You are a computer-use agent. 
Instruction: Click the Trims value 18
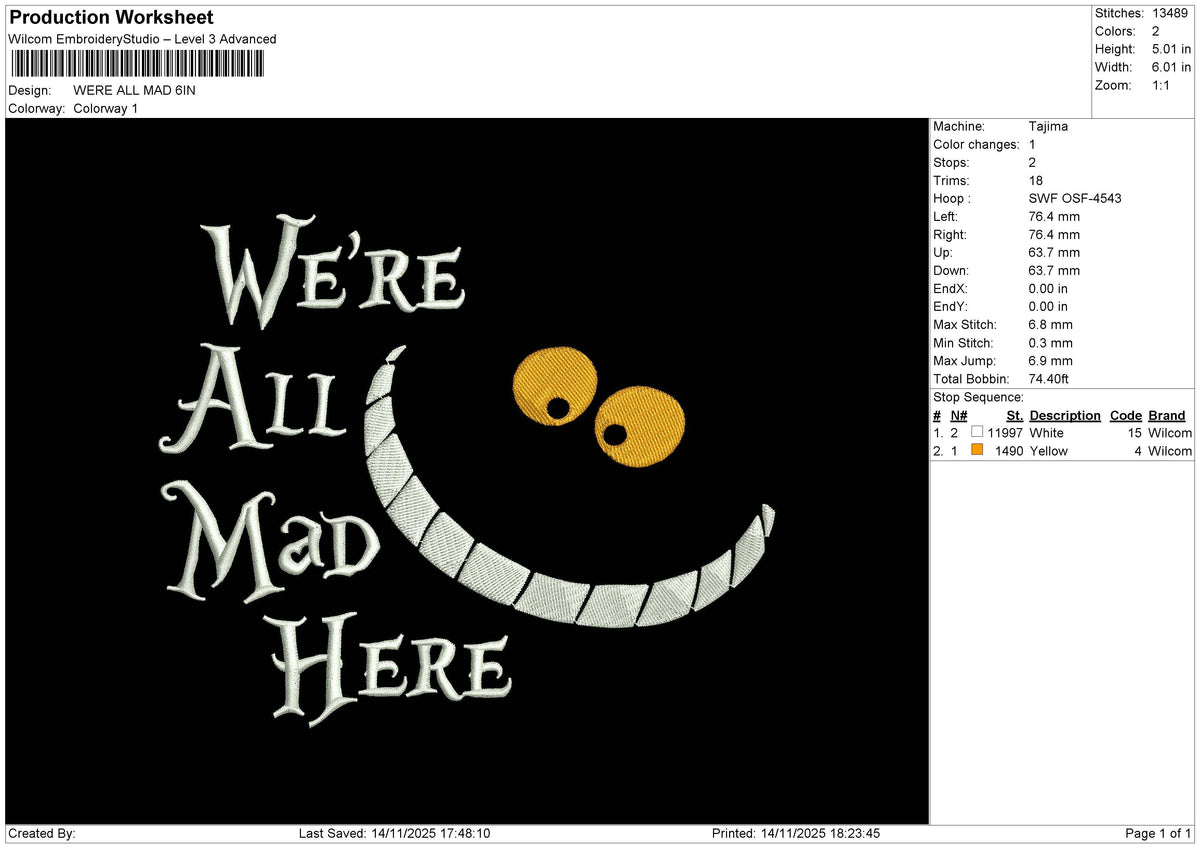pyautogui.click(x=1036, y=180)
